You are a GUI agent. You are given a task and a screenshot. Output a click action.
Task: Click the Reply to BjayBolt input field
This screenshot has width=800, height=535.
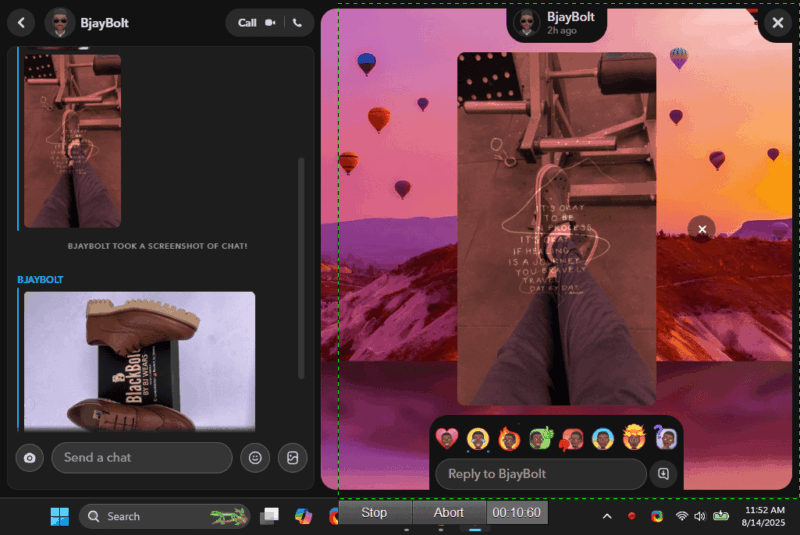[x=541, y=474]
